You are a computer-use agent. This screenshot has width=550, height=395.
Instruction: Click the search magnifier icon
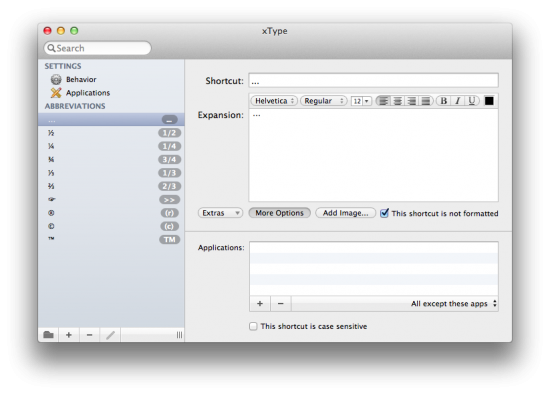(x=51, y=48)
